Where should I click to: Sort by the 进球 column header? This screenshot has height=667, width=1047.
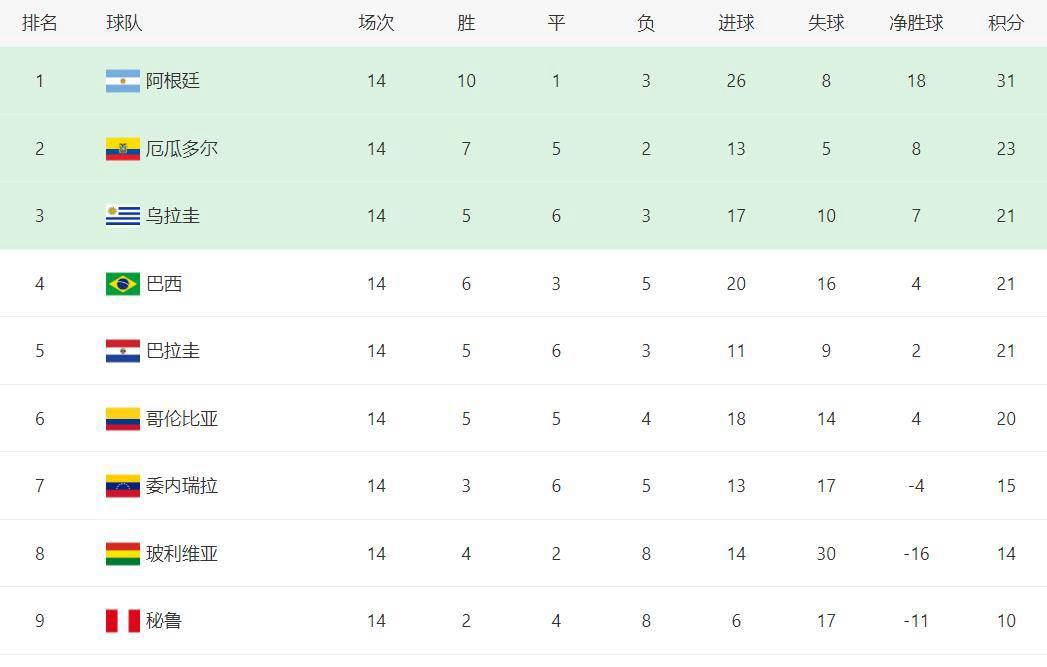pos(736,23)
